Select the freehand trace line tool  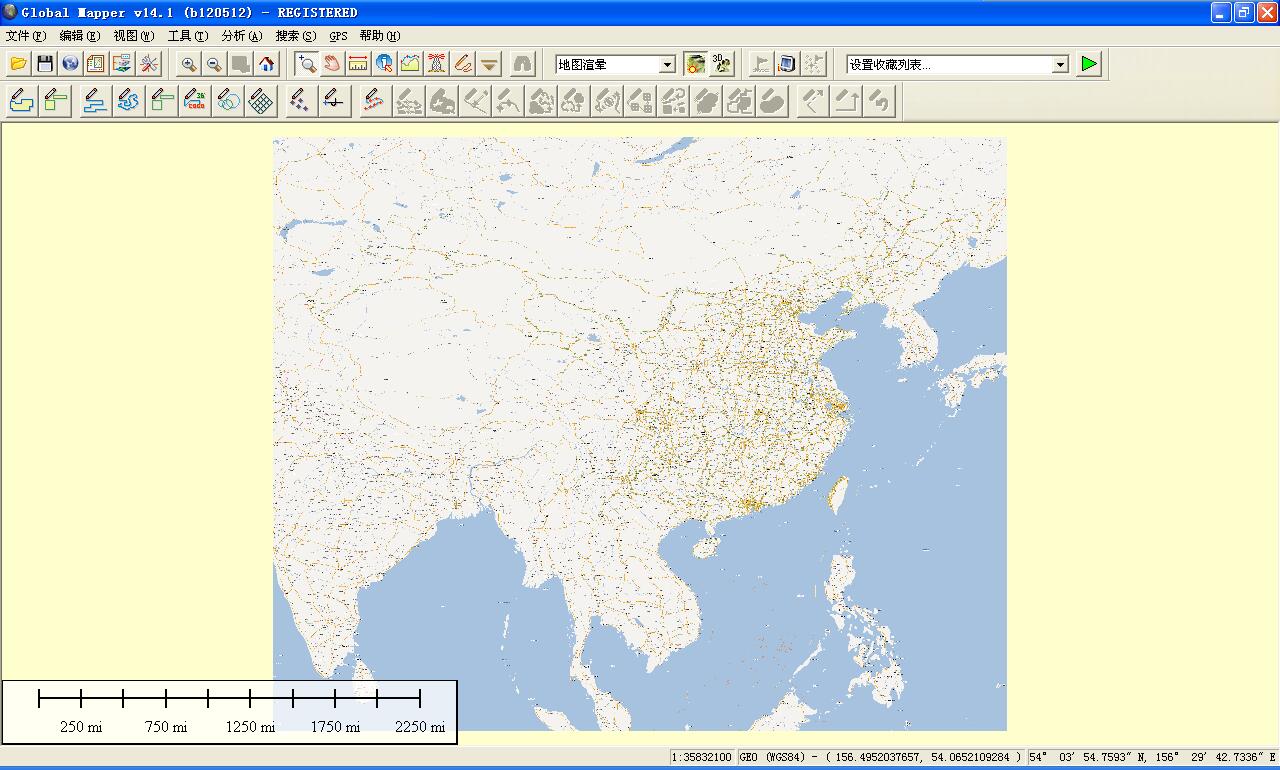point(128,101)
